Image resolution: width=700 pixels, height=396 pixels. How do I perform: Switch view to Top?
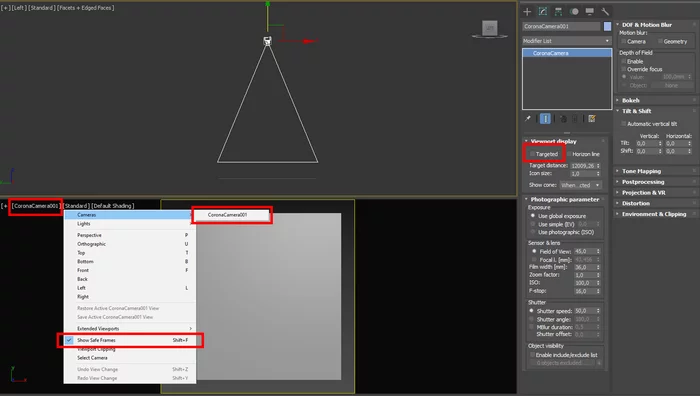(x=129, y=253)
